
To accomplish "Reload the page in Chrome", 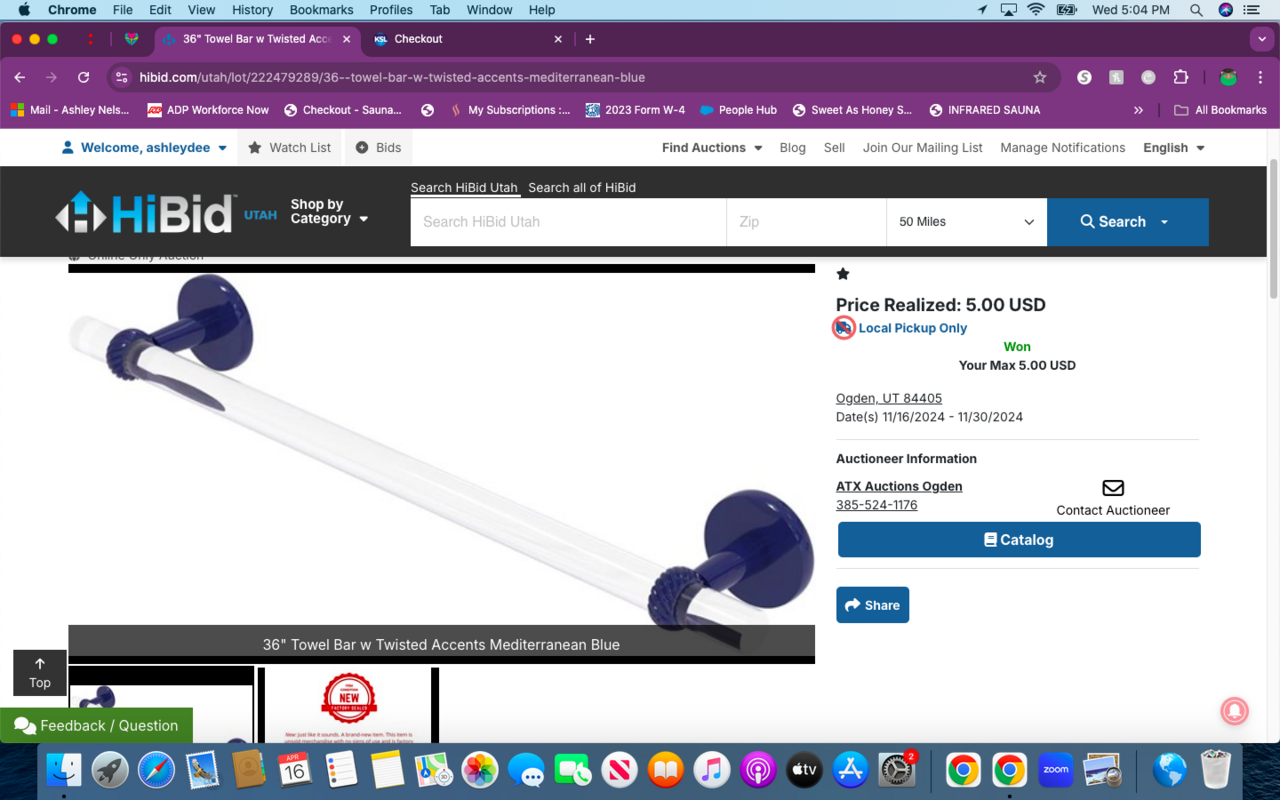I will pos(84,77).
